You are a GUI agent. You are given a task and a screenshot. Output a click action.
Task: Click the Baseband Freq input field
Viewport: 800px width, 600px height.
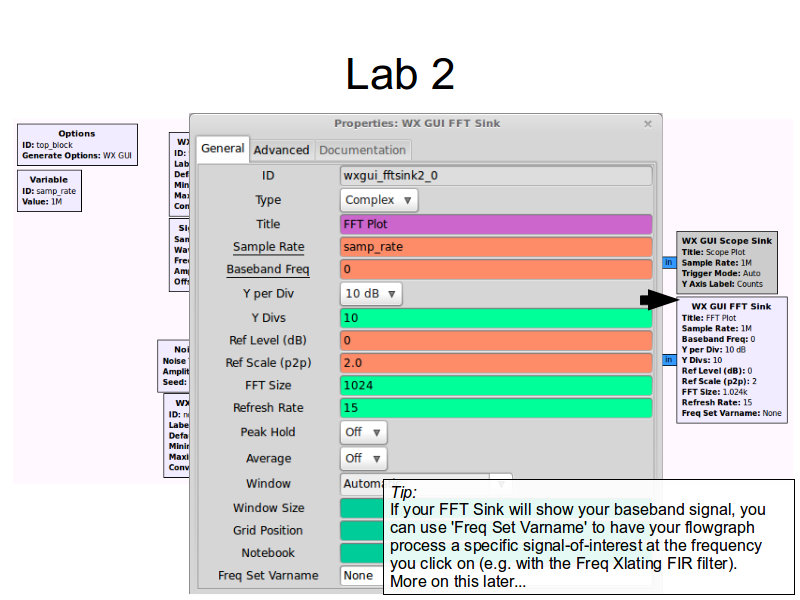496,270
